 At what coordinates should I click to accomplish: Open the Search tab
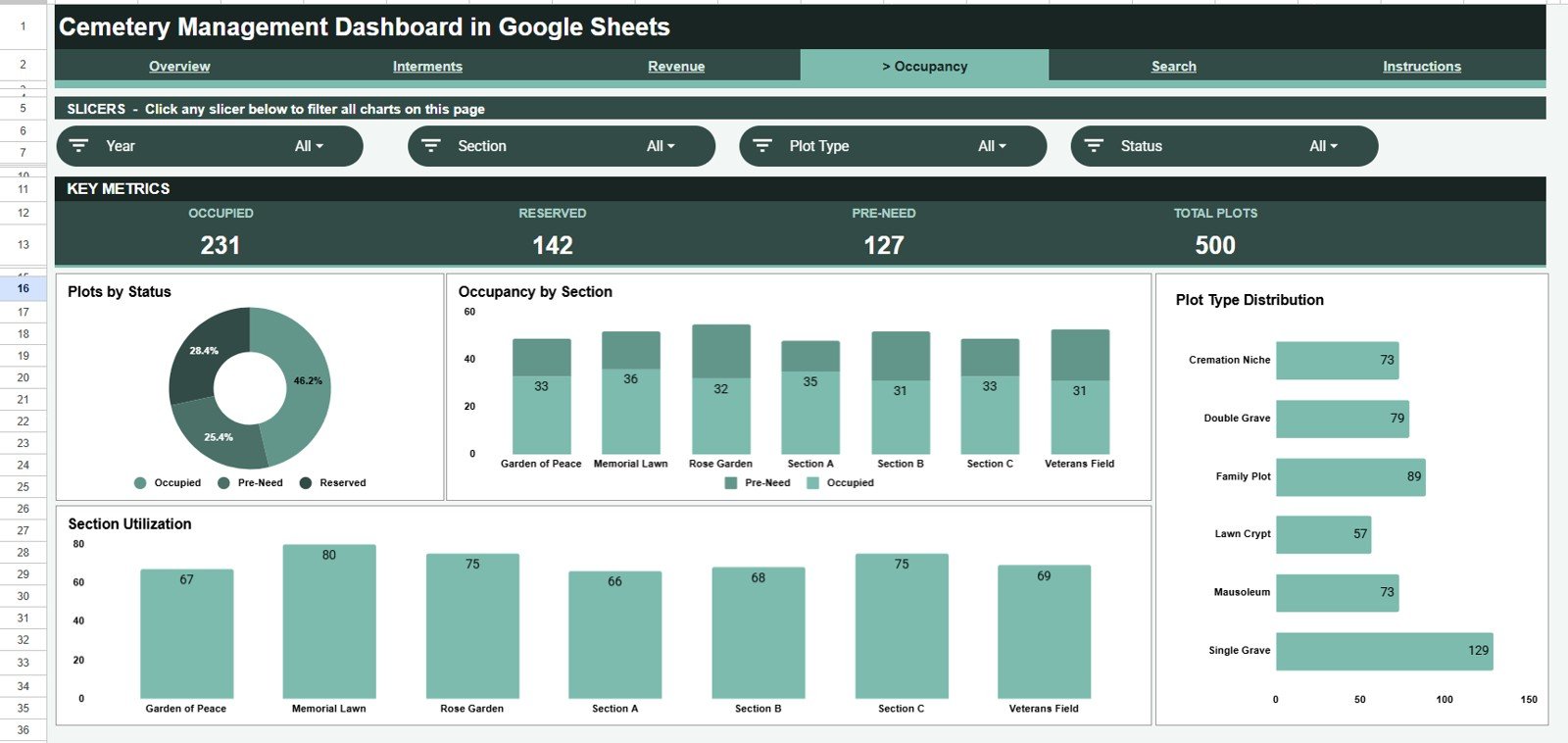tap(1173, 66)
